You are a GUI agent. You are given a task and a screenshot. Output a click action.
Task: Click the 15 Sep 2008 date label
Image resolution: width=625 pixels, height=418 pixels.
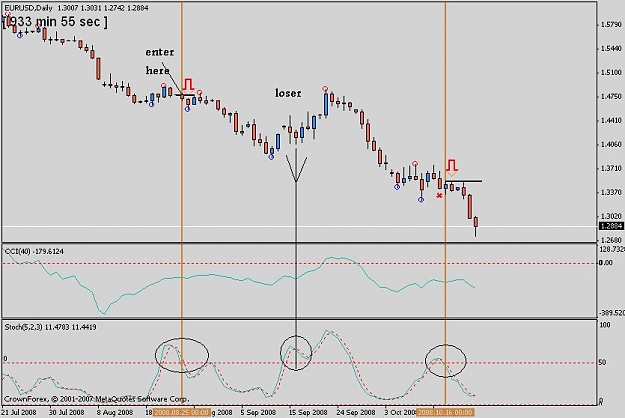tap(308, 412)
